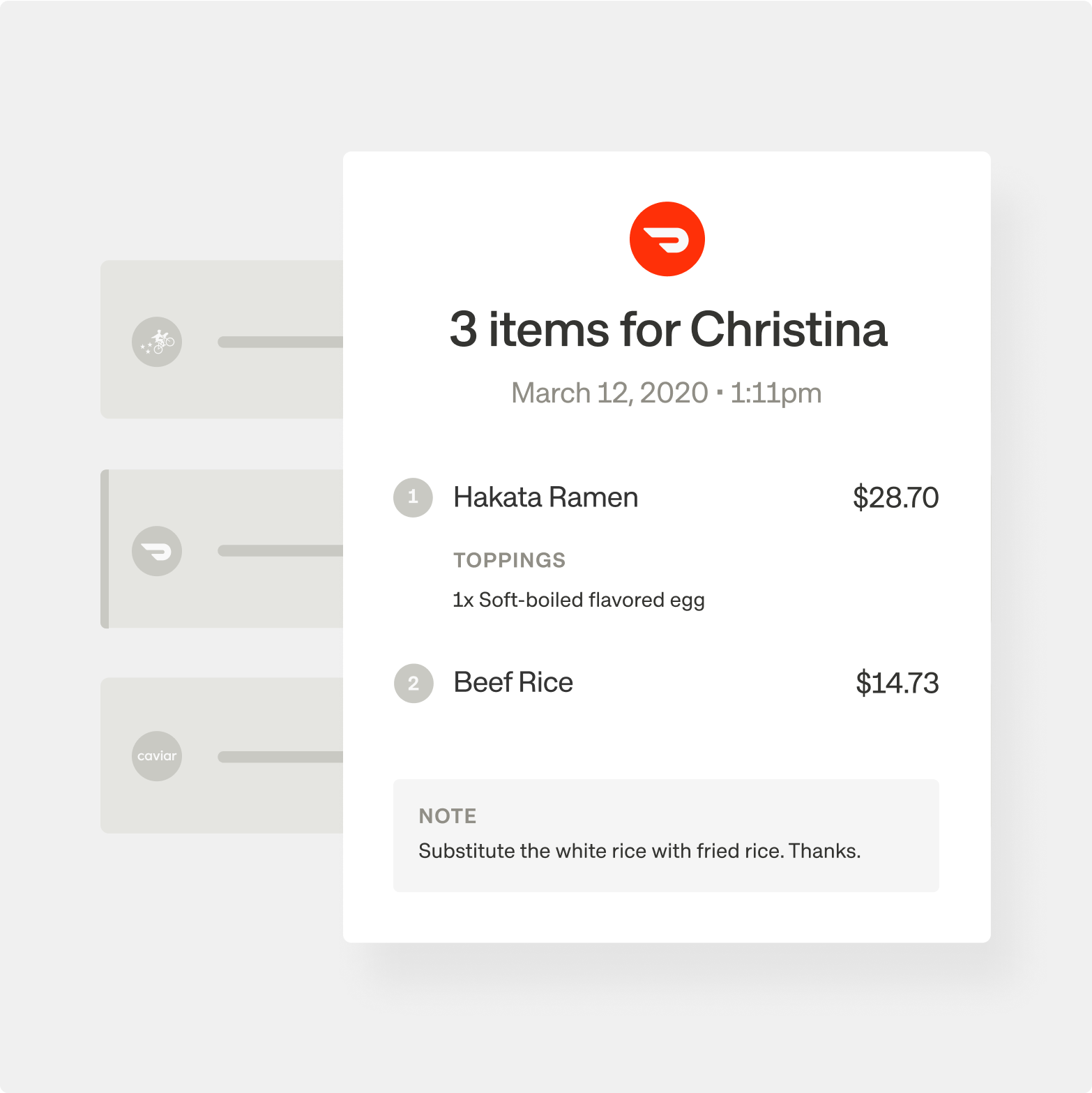
Task: Click the Postmates cyclist icon
Action: (x=157, y=342)
